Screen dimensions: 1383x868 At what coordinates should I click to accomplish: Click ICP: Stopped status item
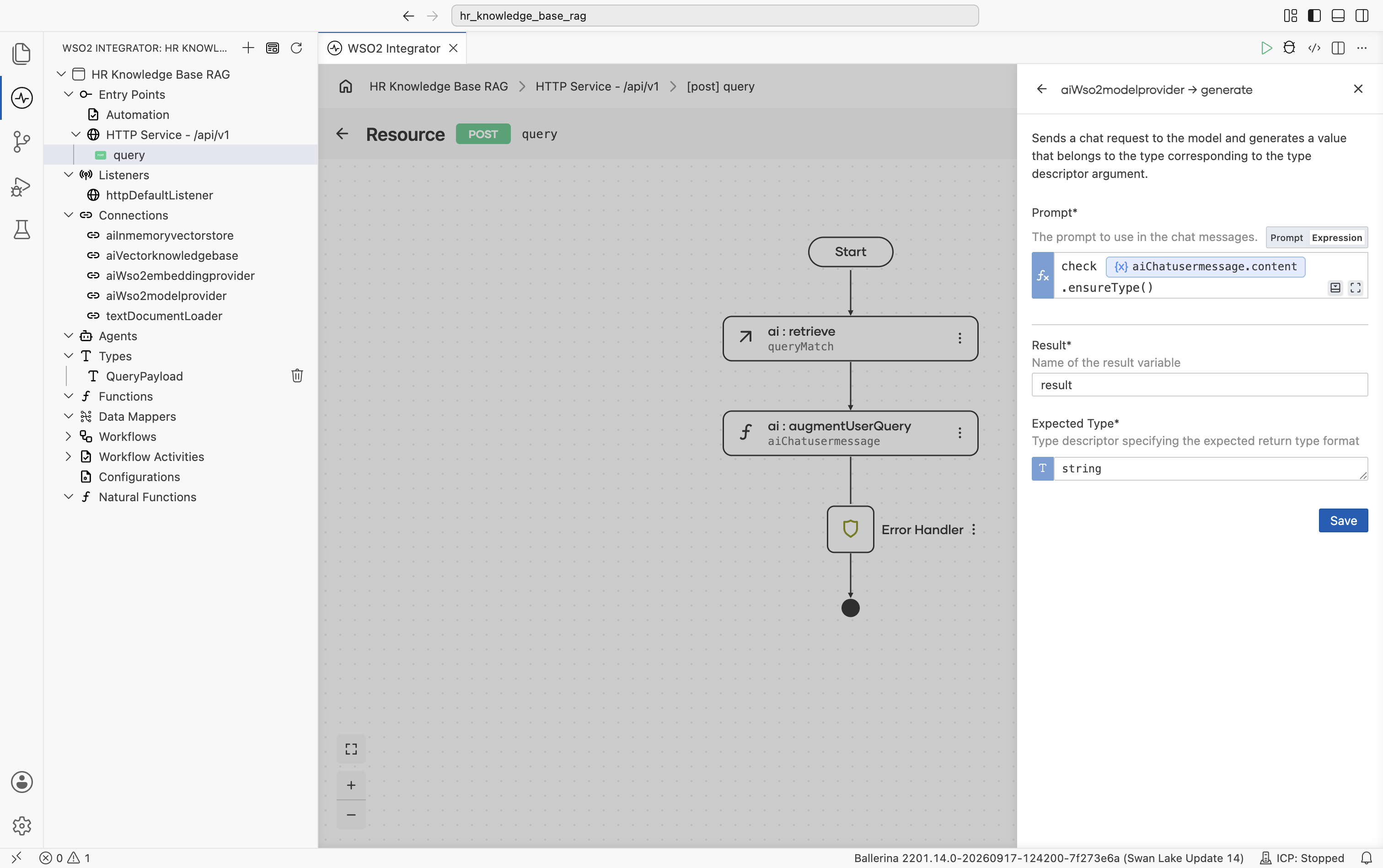(1302, 857)
